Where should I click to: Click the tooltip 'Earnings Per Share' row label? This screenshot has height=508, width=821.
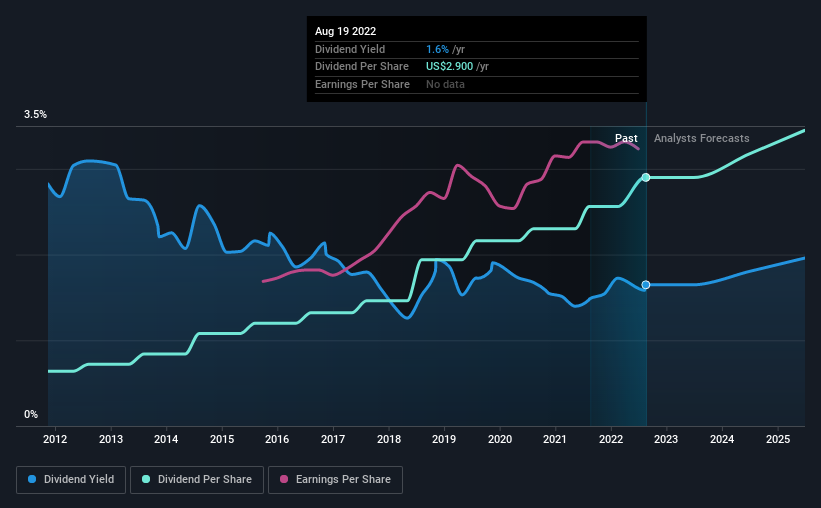click(x=362, y=84)
